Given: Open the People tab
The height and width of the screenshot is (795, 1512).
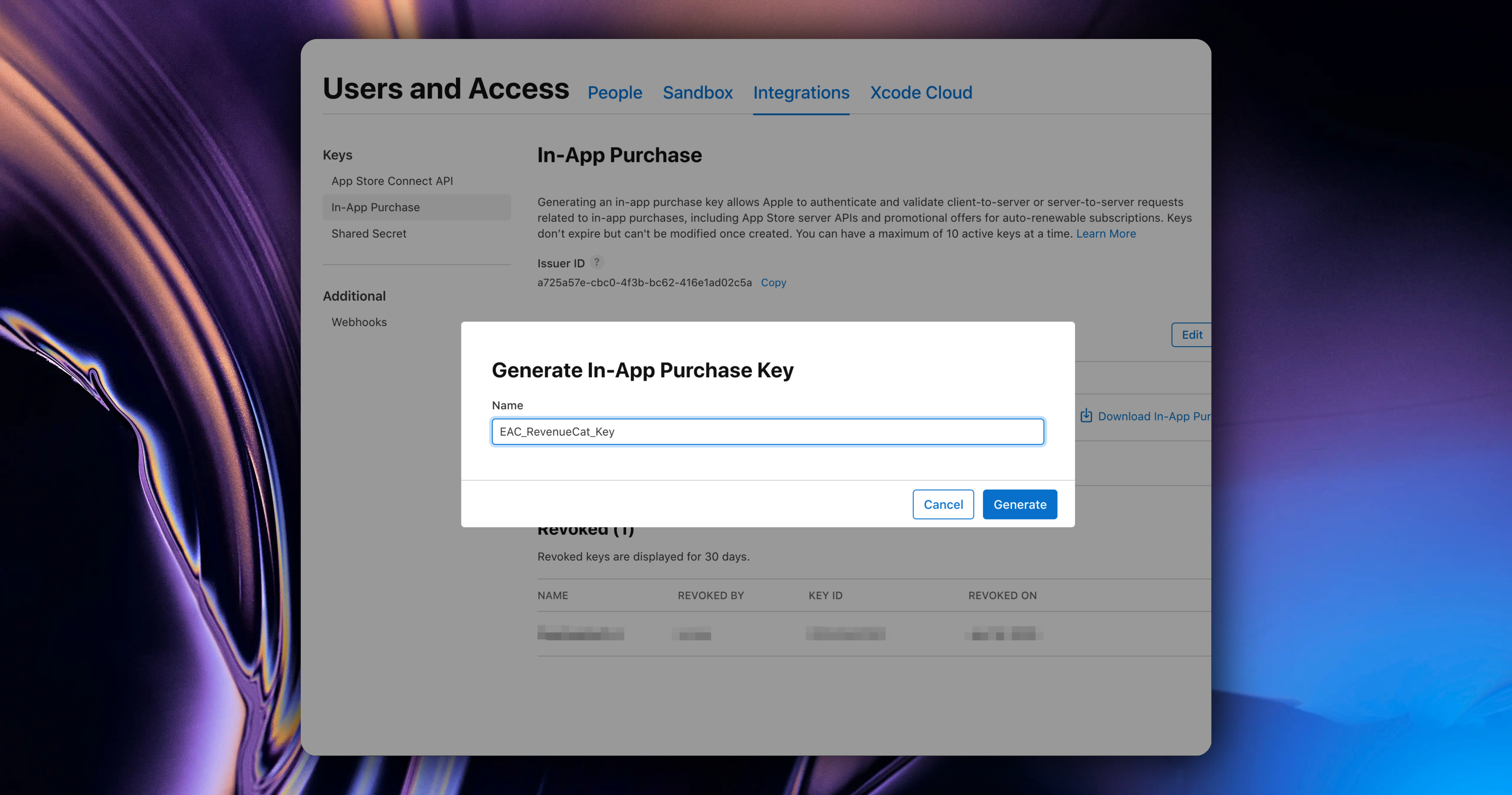Looking at the screenshot, I should 615,93.
